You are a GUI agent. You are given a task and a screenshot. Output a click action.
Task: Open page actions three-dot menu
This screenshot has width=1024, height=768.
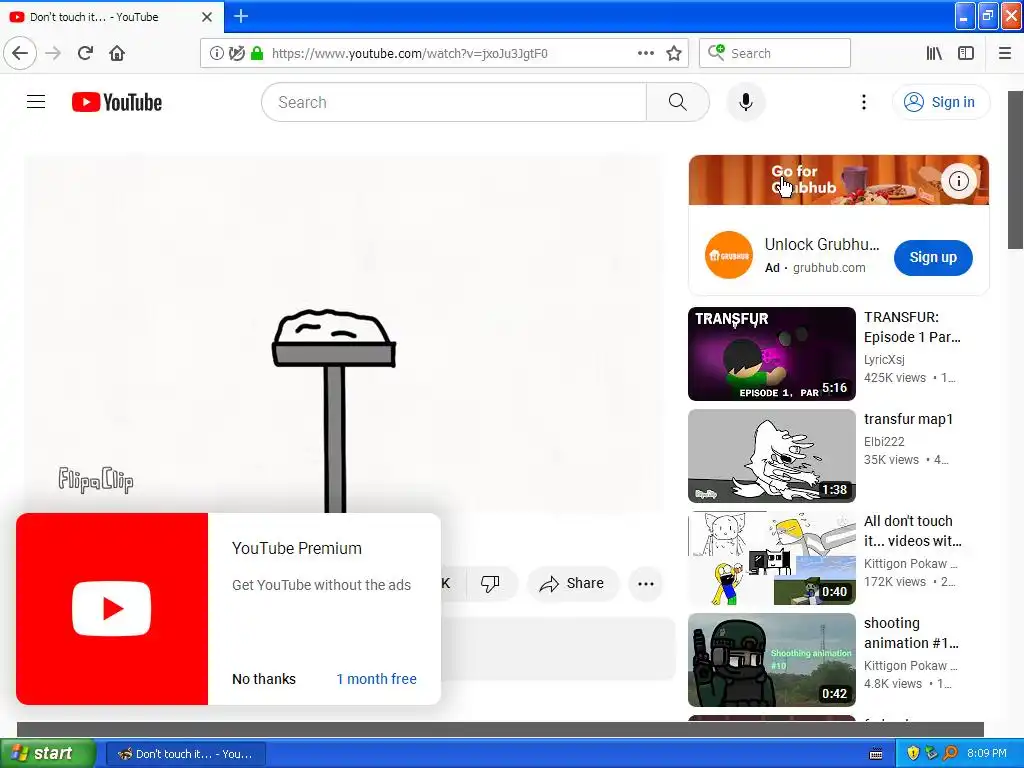(645, 53)
